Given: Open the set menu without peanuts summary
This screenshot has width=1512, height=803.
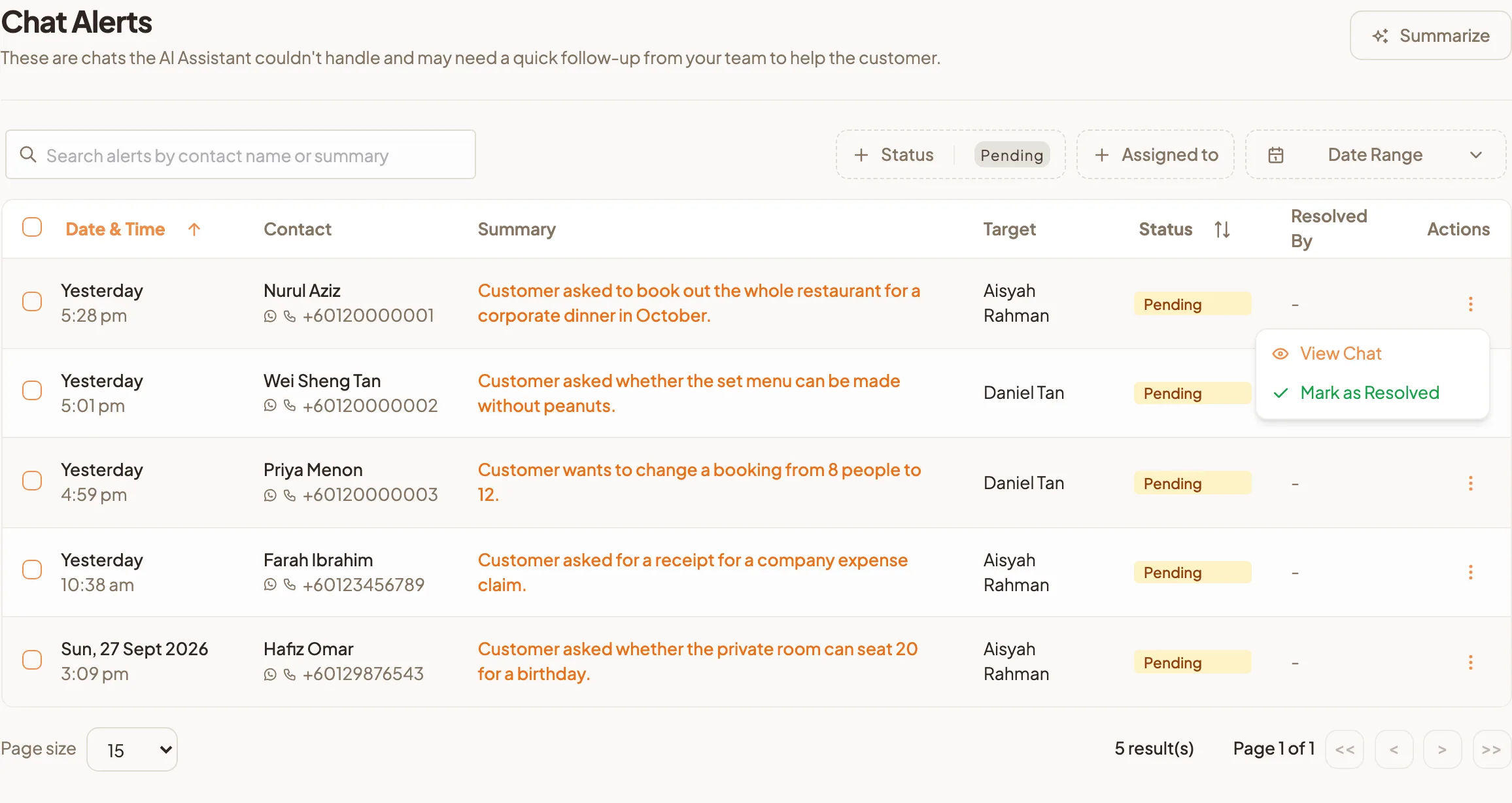Looking at the screenshot, I should [x=689, y=393].
